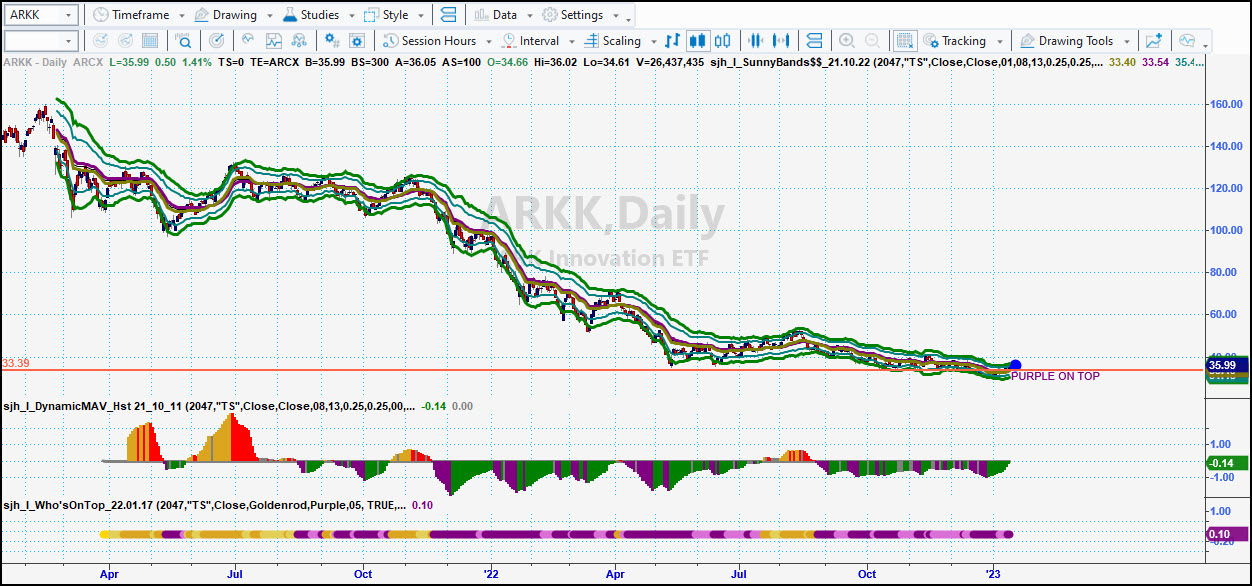The height and width of the screenshot is (586, 1252).
Task: Open the Drawing menu
Action: [225, 15]
